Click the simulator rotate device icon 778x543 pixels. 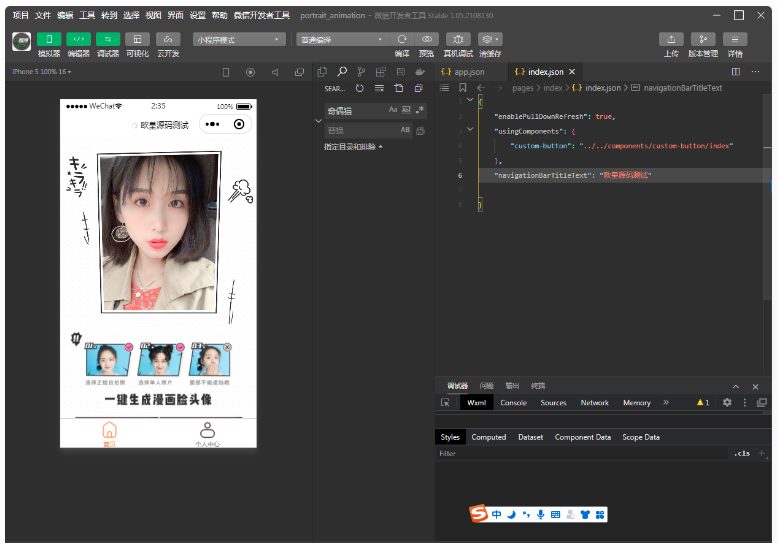[x=226, y=72]
